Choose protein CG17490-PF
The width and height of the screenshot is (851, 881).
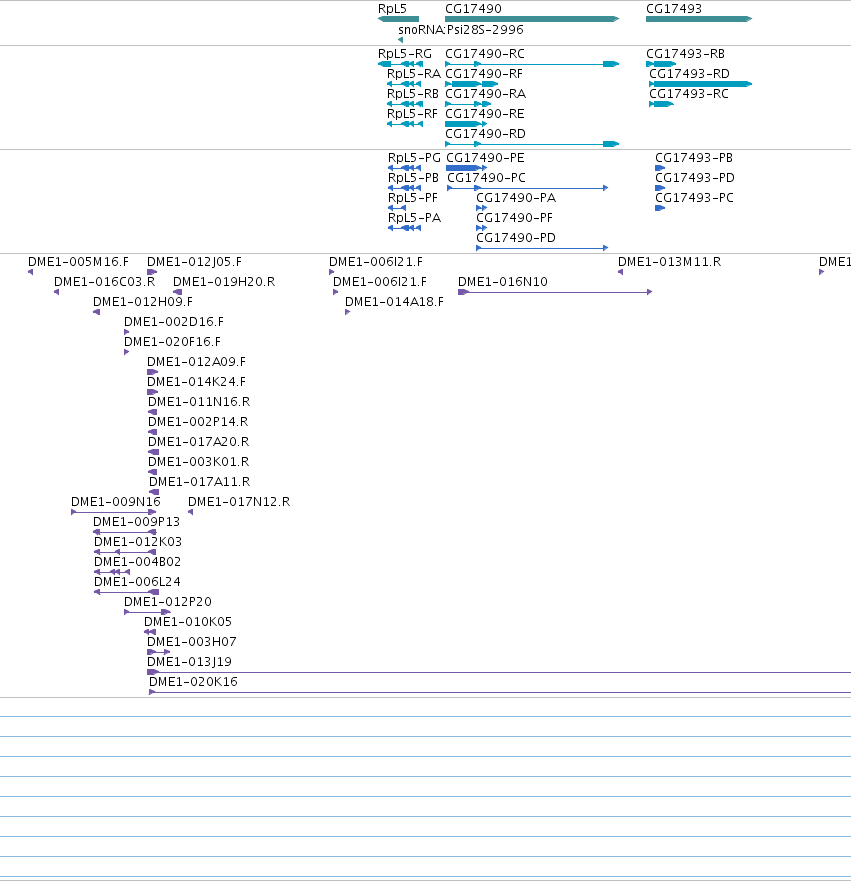point(515,218)
